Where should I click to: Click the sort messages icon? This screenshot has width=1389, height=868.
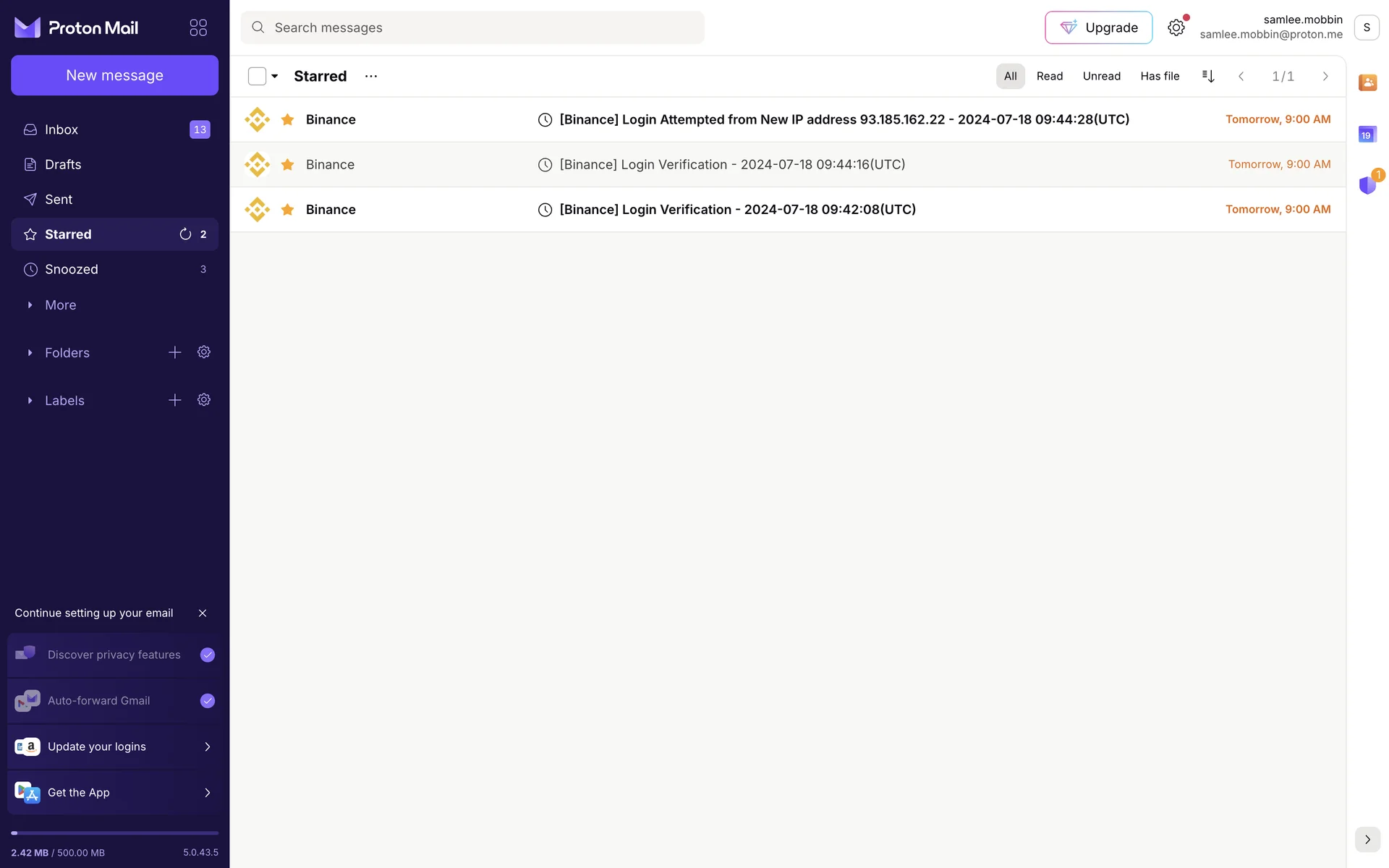(x=1208, y=76)
